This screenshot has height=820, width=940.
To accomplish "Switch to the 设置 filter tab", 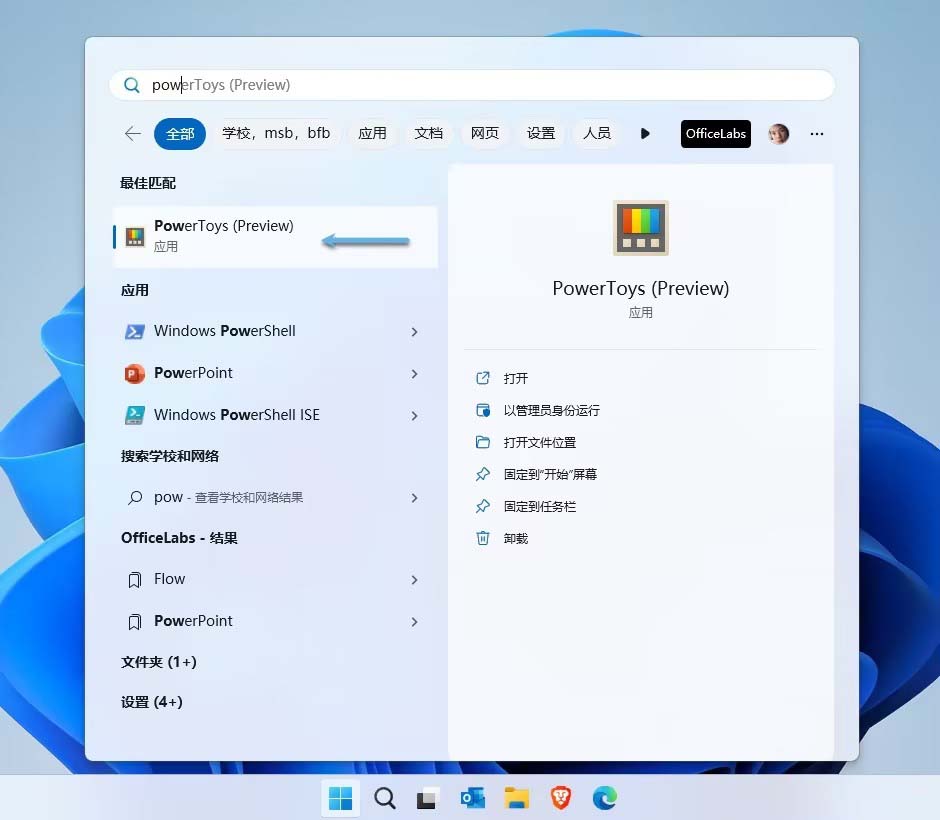I will coord(541,133).
